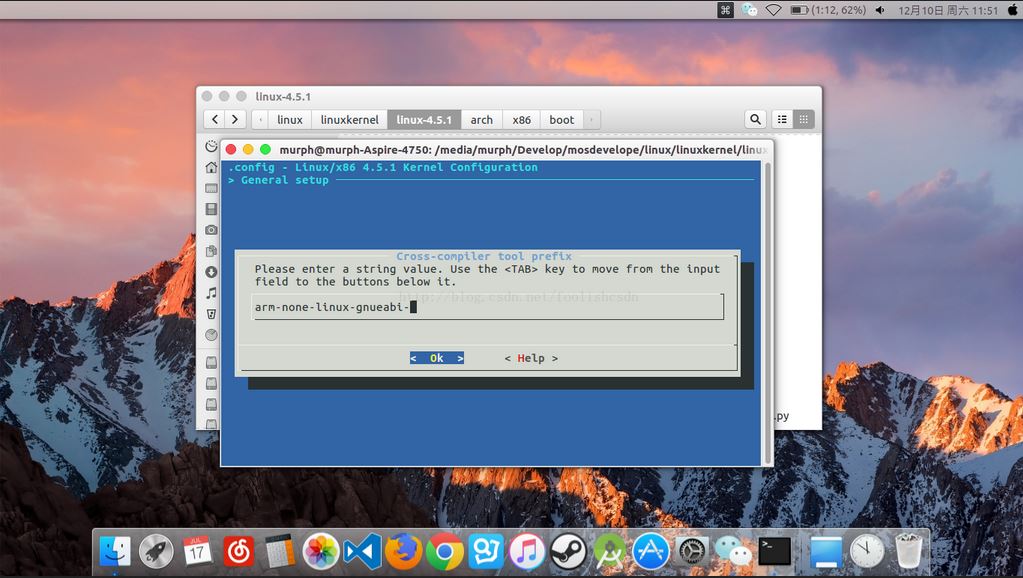Screen dimensions: 1023x578
Task: Minimize the terminal with yellow button
Action: 248,149
